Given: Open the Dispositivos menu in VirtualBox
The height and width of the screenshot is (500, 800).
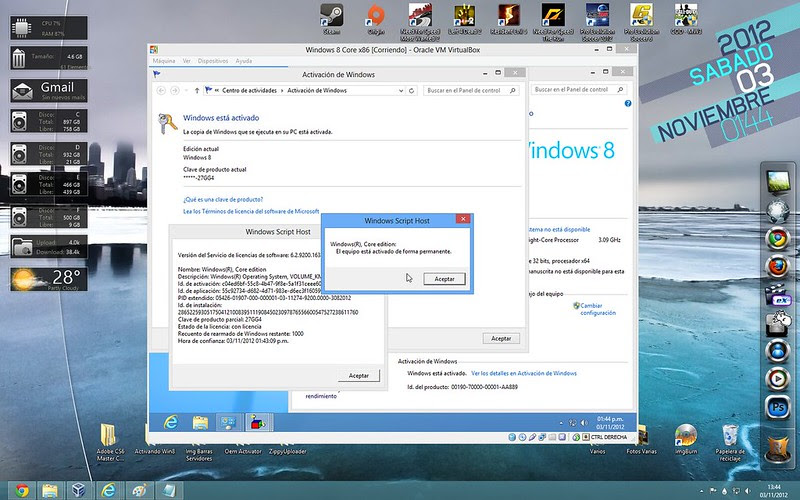Looking at the screenshot, I should 213,61.
